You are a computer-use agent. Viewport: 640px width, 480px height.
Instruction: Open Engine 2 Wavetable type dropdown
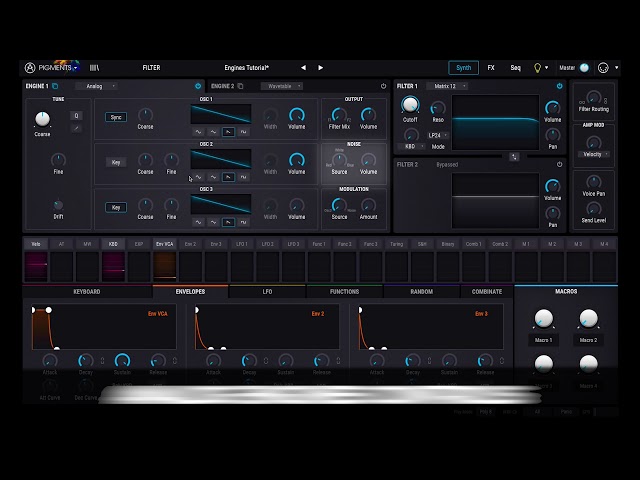click(282, 86)
